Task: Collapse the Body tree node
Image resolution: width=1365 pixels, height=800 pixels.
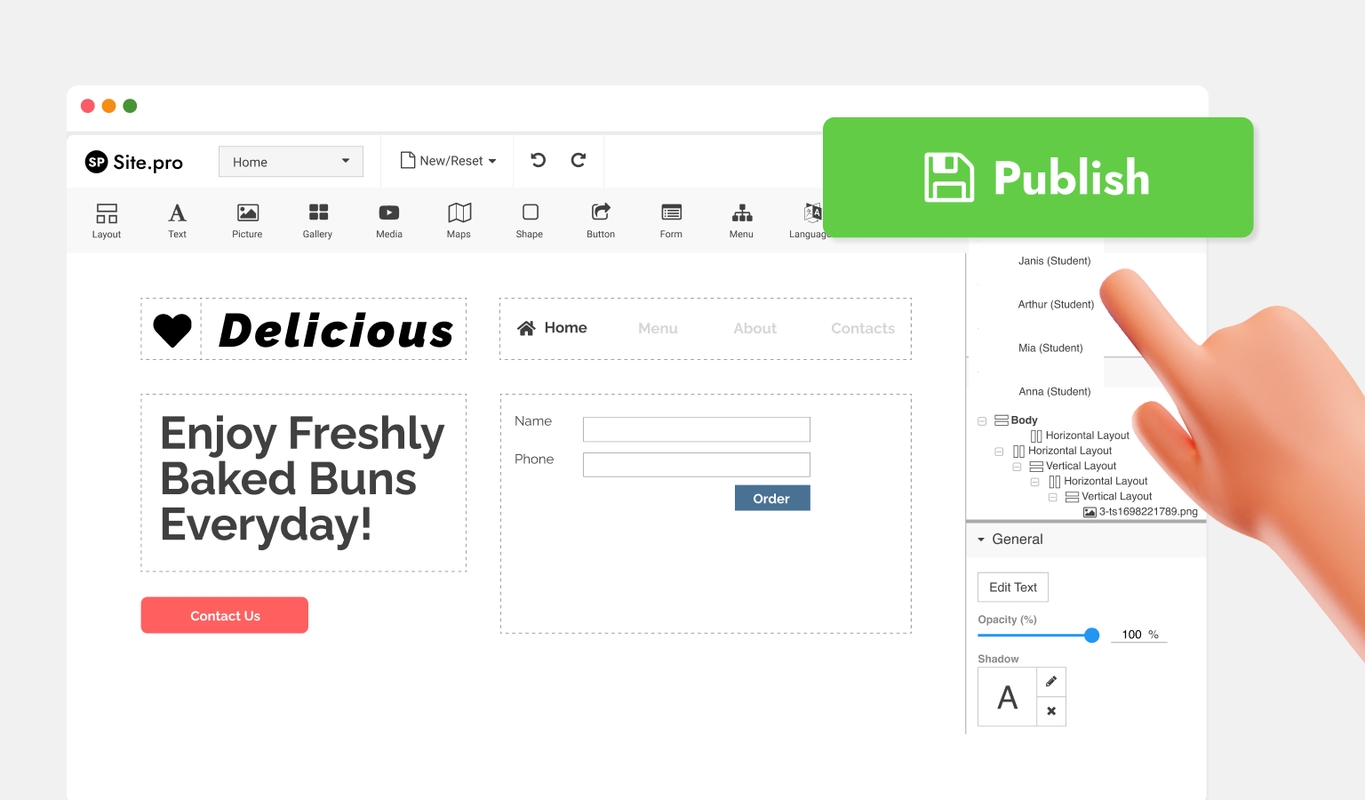Action: click(x=982, y=421)
